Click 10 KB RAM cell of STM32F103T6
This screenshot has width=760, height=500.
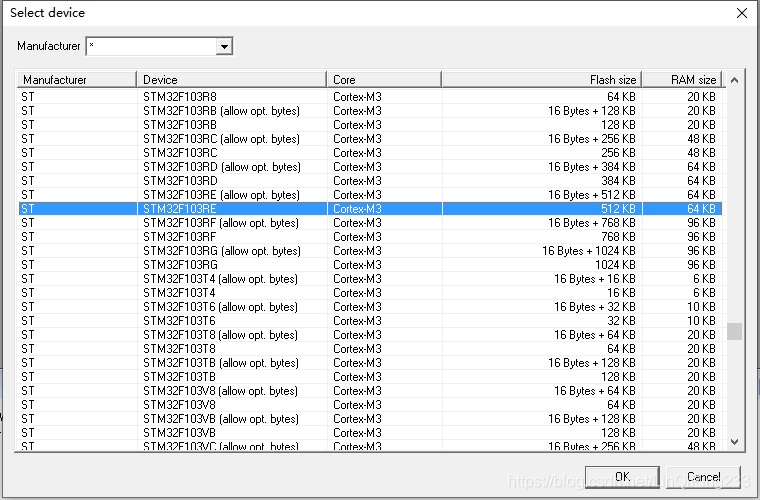701,321
